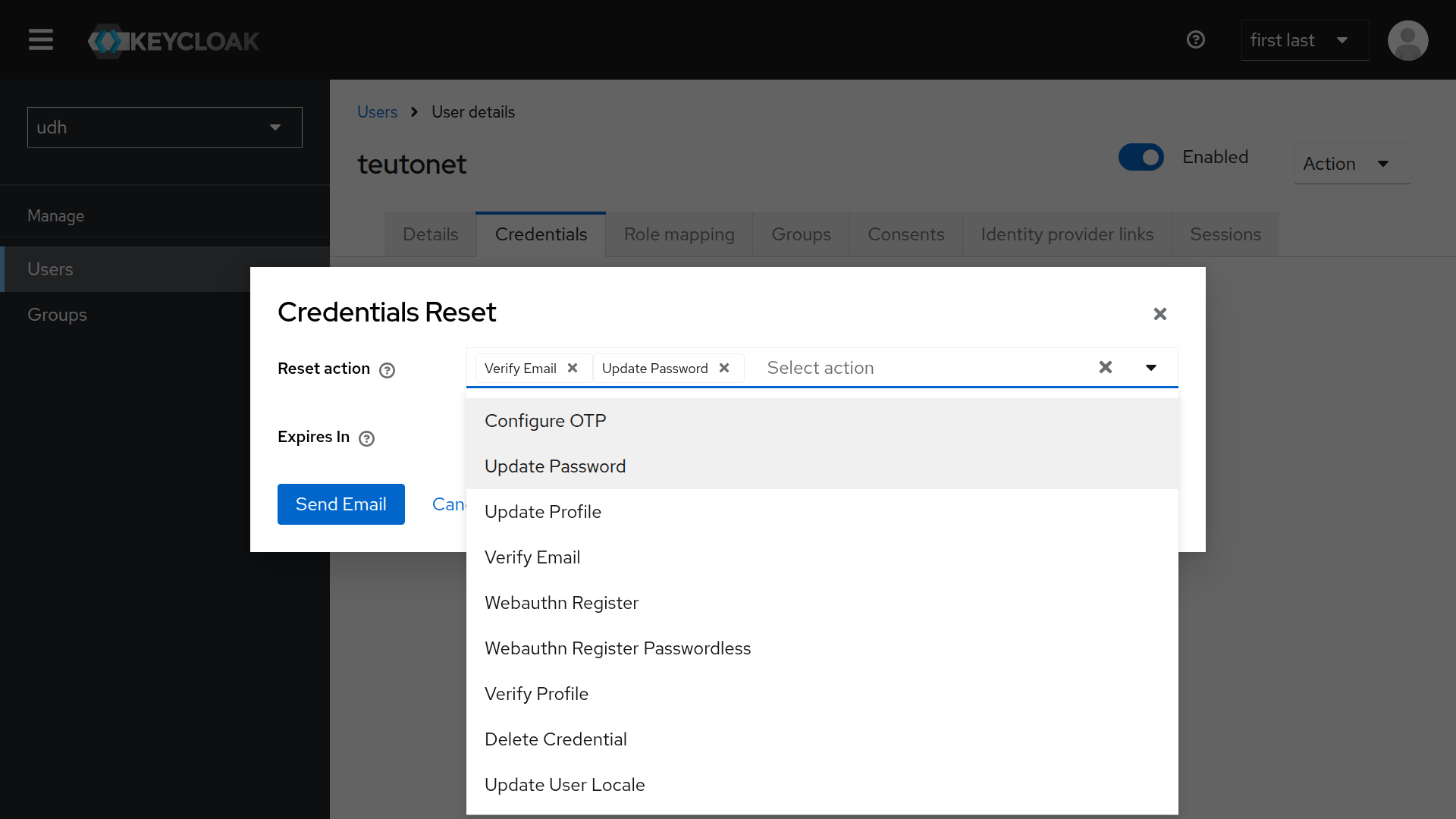Open the help question-mark icon in header
This screenshot has width=1456, height=819.
pos(1196,39)
